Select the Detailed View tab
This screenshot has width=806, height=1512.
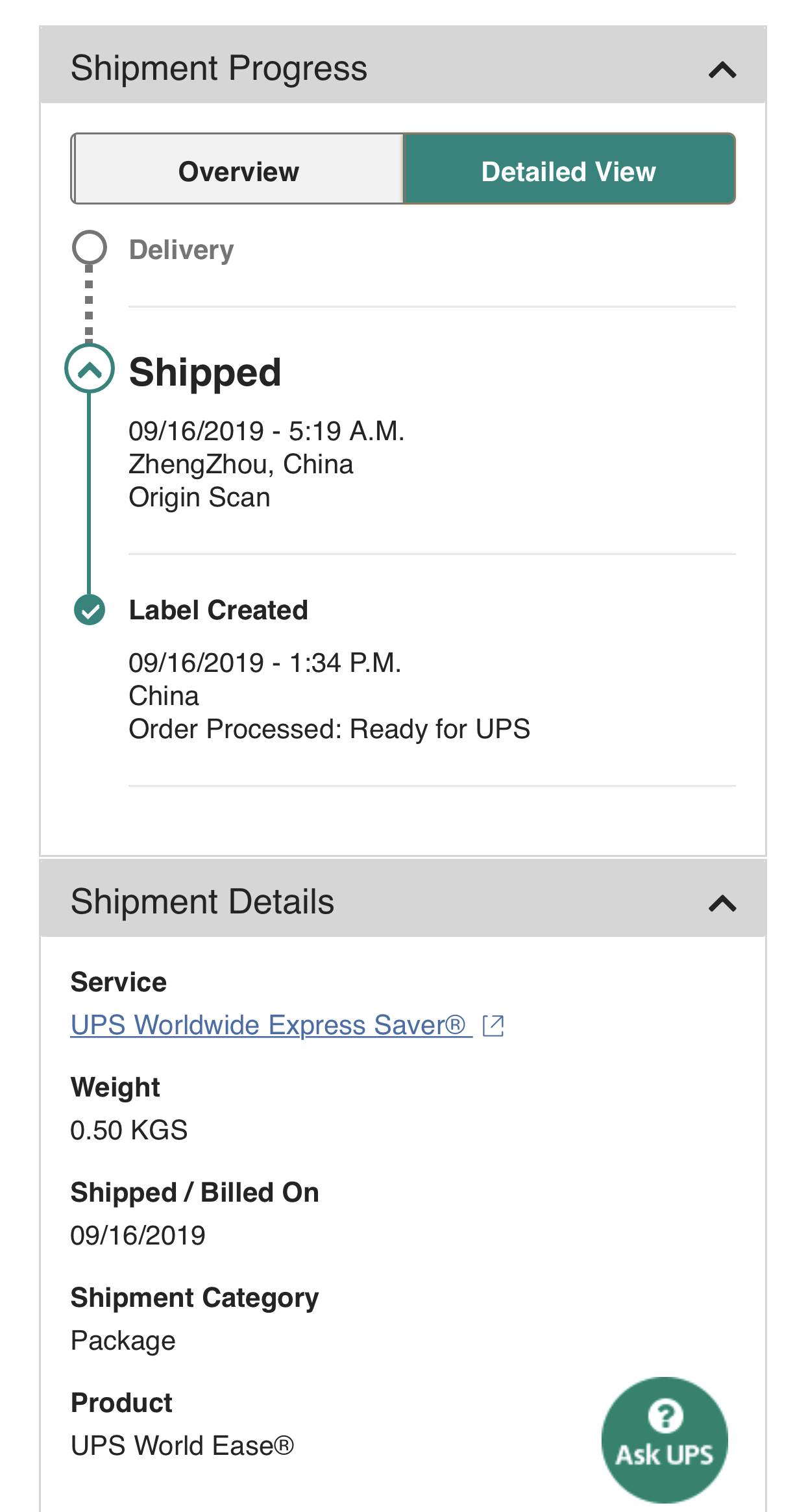pos(568,170)
